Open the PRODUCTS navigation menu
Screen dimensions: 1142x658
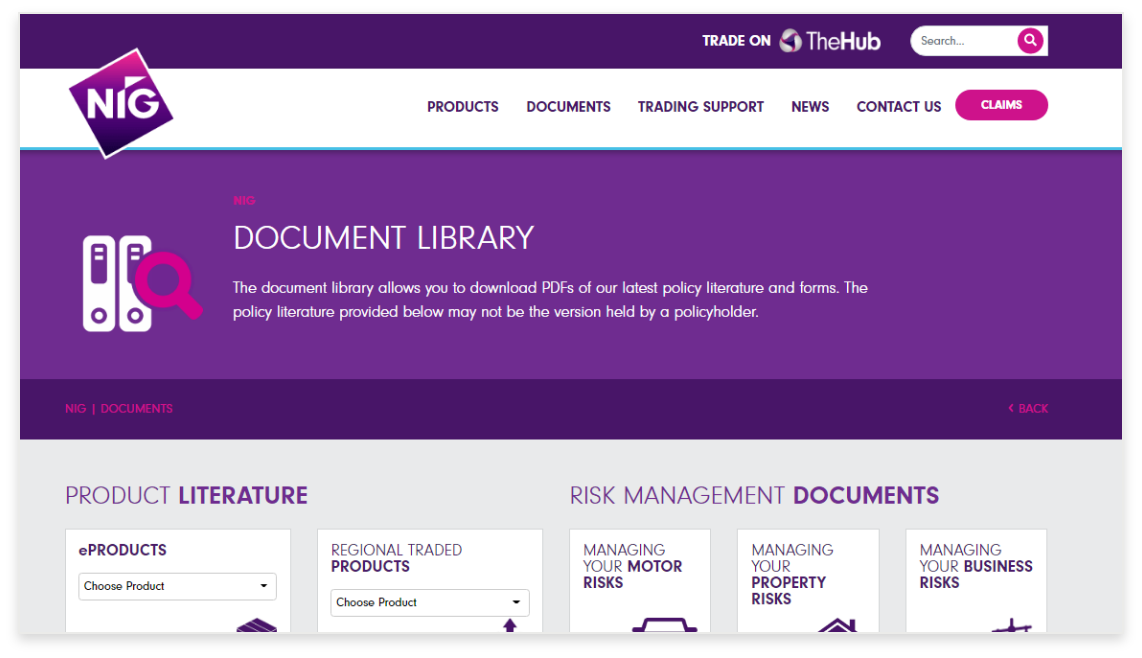(462, 106)
